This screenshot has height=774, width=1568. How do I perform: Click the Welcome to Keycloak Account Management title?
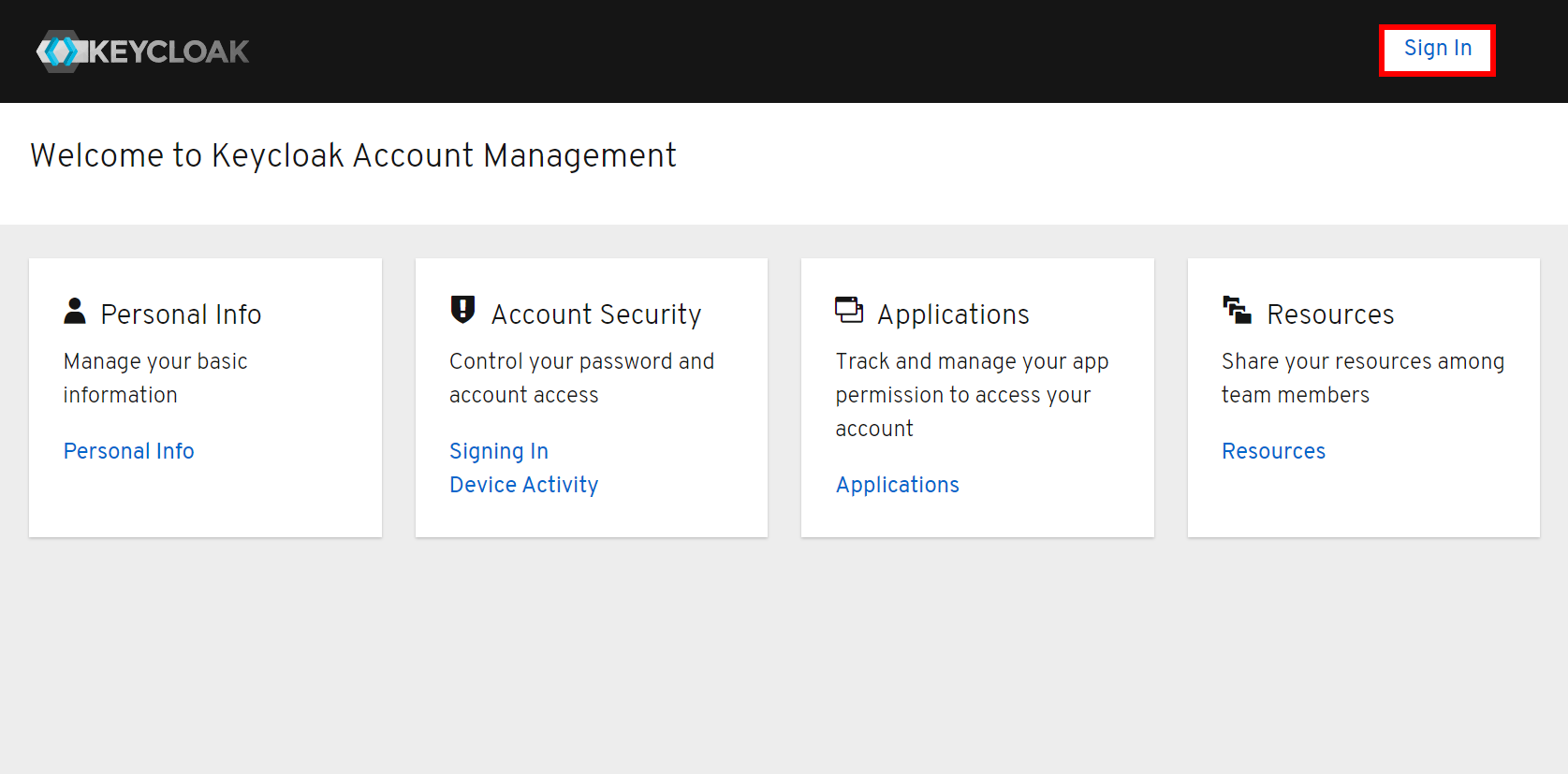coord(353,155)
